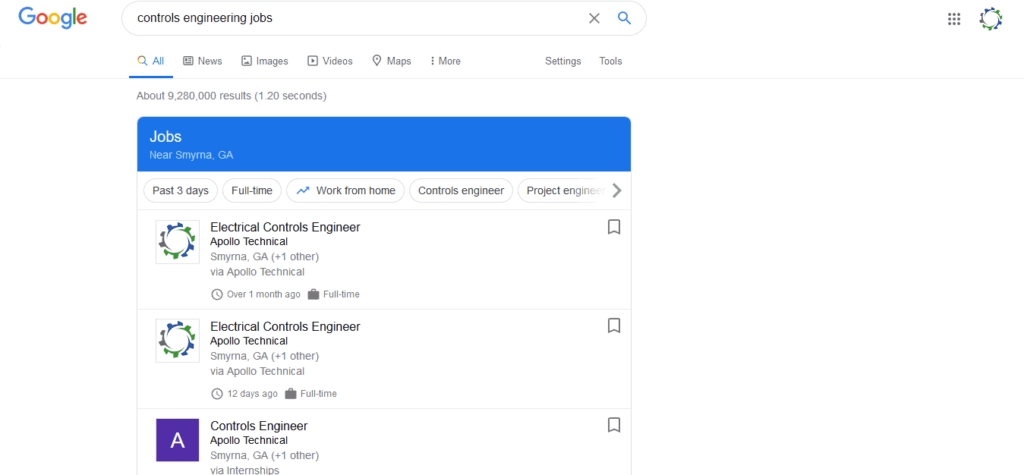This screenshot has height=475, width=1024.
Task: Expand the More search categories menu
Action: [x=445, y=61]
